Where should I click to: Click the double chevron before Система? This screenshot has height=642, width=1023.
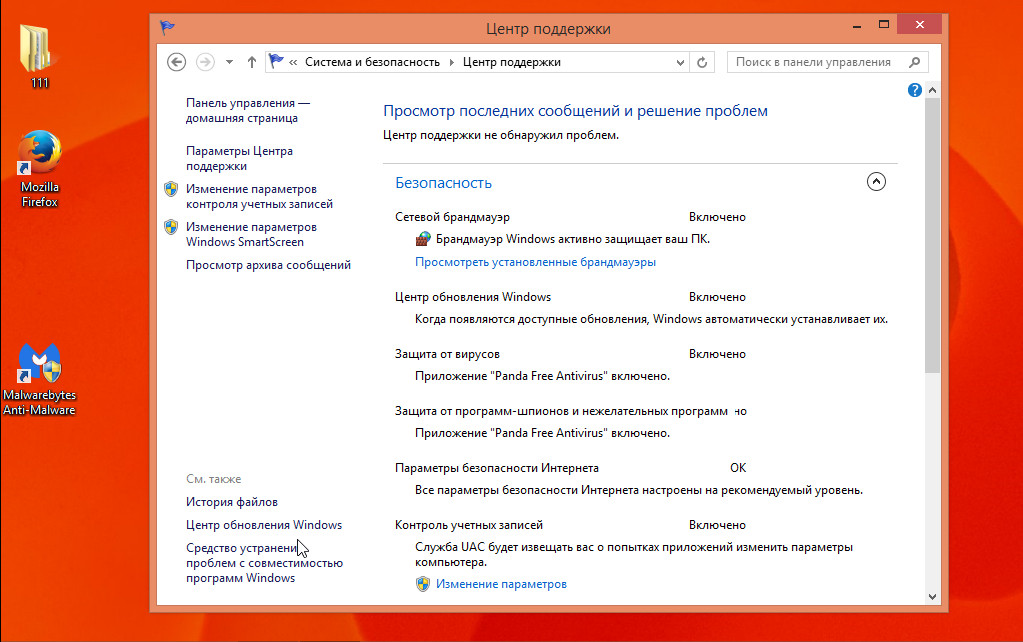click(x=293, y=63)
